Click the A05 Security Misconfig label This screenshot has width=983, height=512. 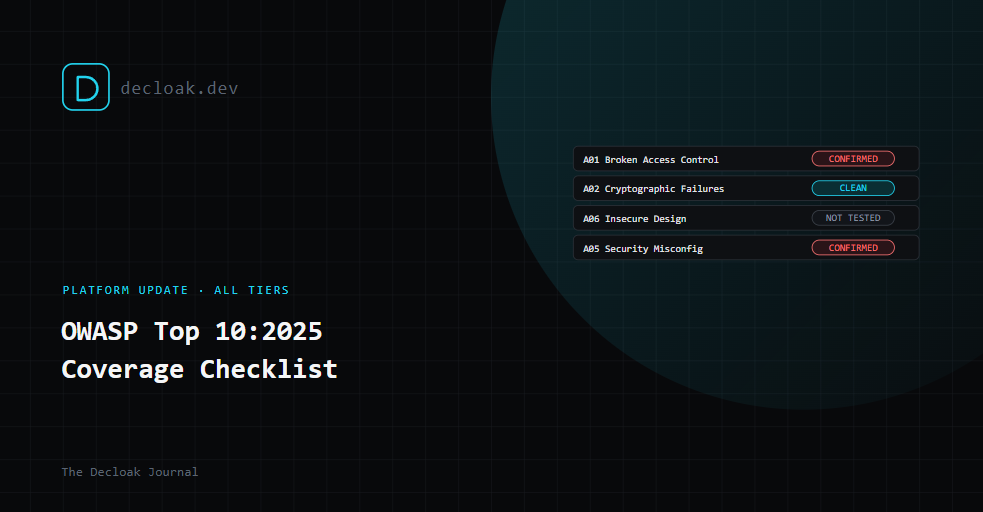pos(643,249)
